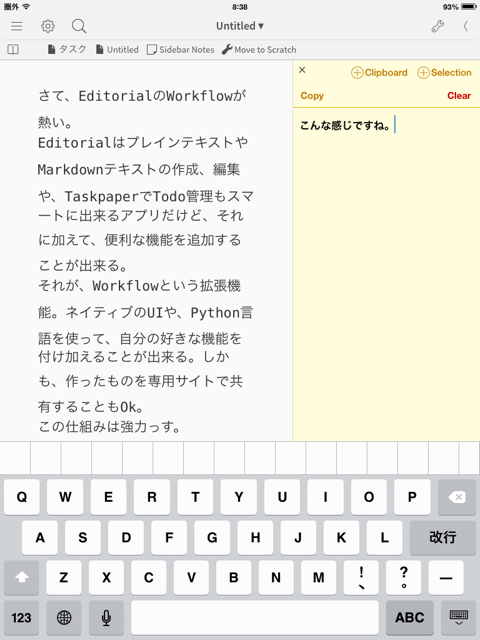
Task: Tap the Q key
Action: [x=22, y=497]
